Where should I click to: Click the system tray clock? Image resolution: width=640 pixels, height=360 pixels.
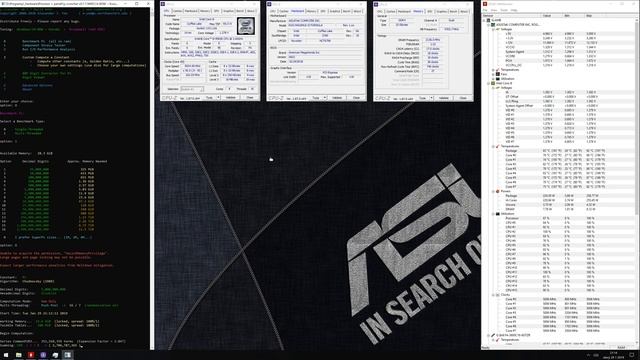(614, 355)
